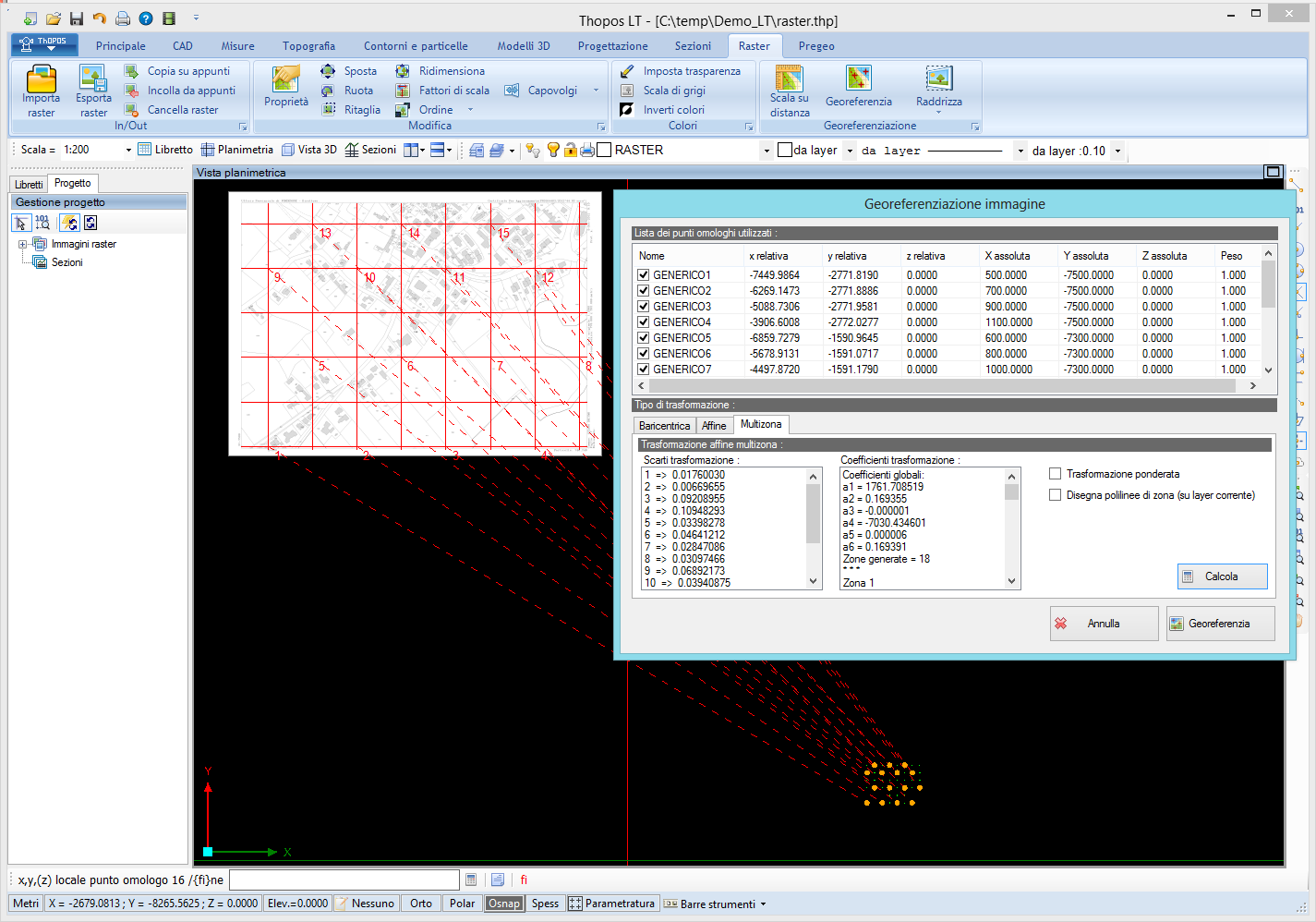Uncheck GENERICO7 point checkbox
Image resolution: width=1316 pixels, height=922 pixels.
pos(644,370)
